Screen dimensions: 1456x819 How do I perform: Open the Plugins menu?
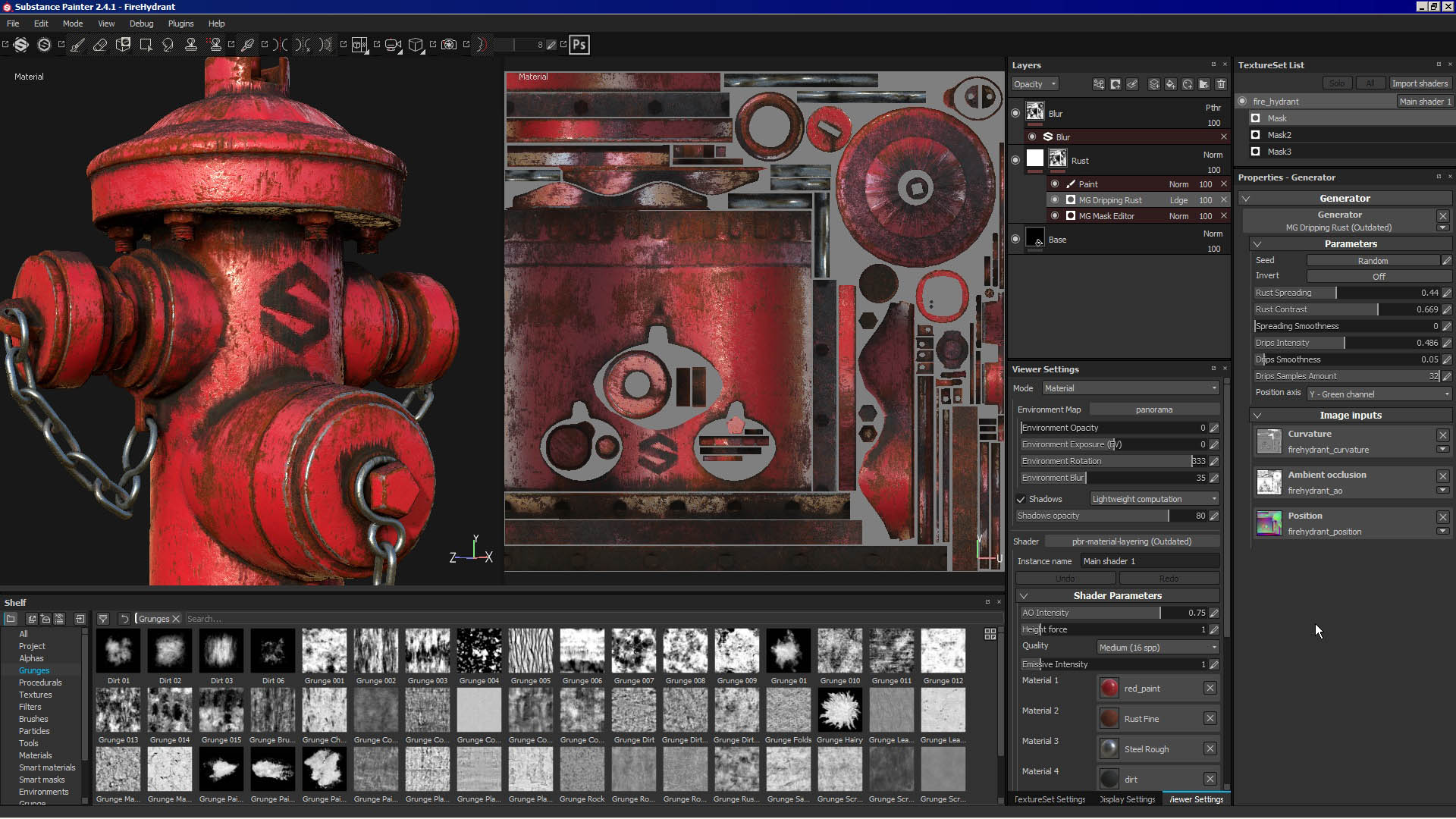pos(180,24)
